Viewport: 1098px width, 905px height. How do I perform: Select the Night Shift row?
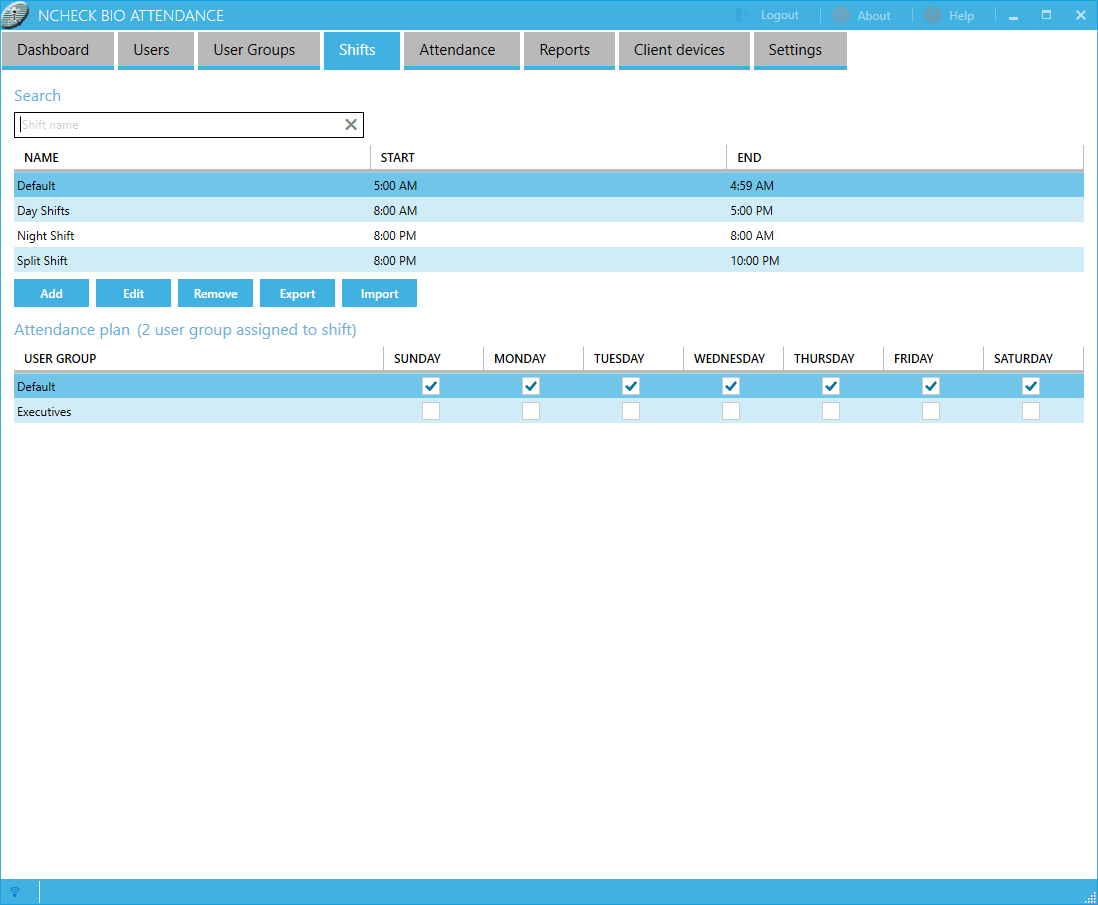click(x=46, y=236)
